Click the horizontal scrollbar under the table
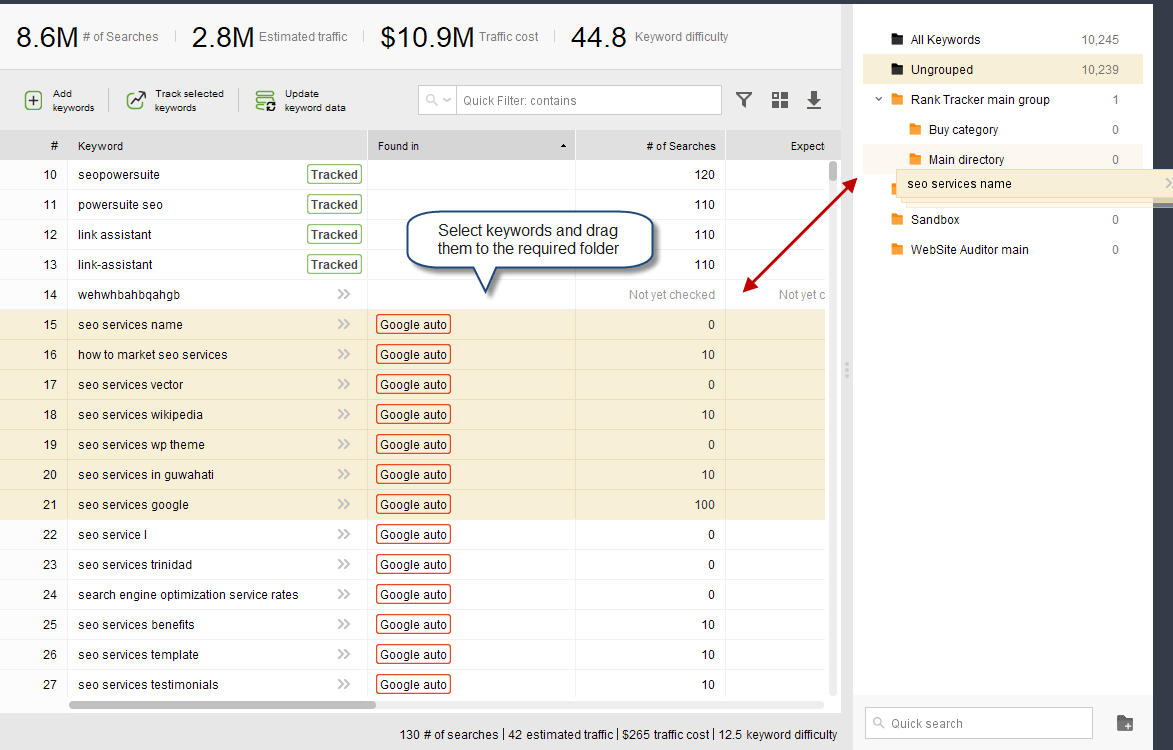The image size is (1173, 750). (222, 705)
